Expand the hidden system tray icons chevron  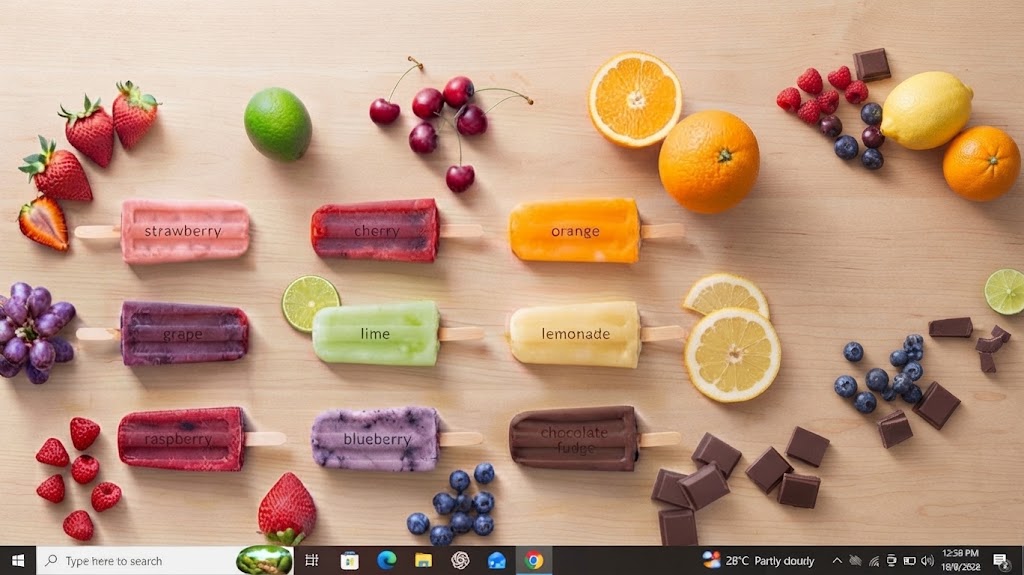[837, 561]
